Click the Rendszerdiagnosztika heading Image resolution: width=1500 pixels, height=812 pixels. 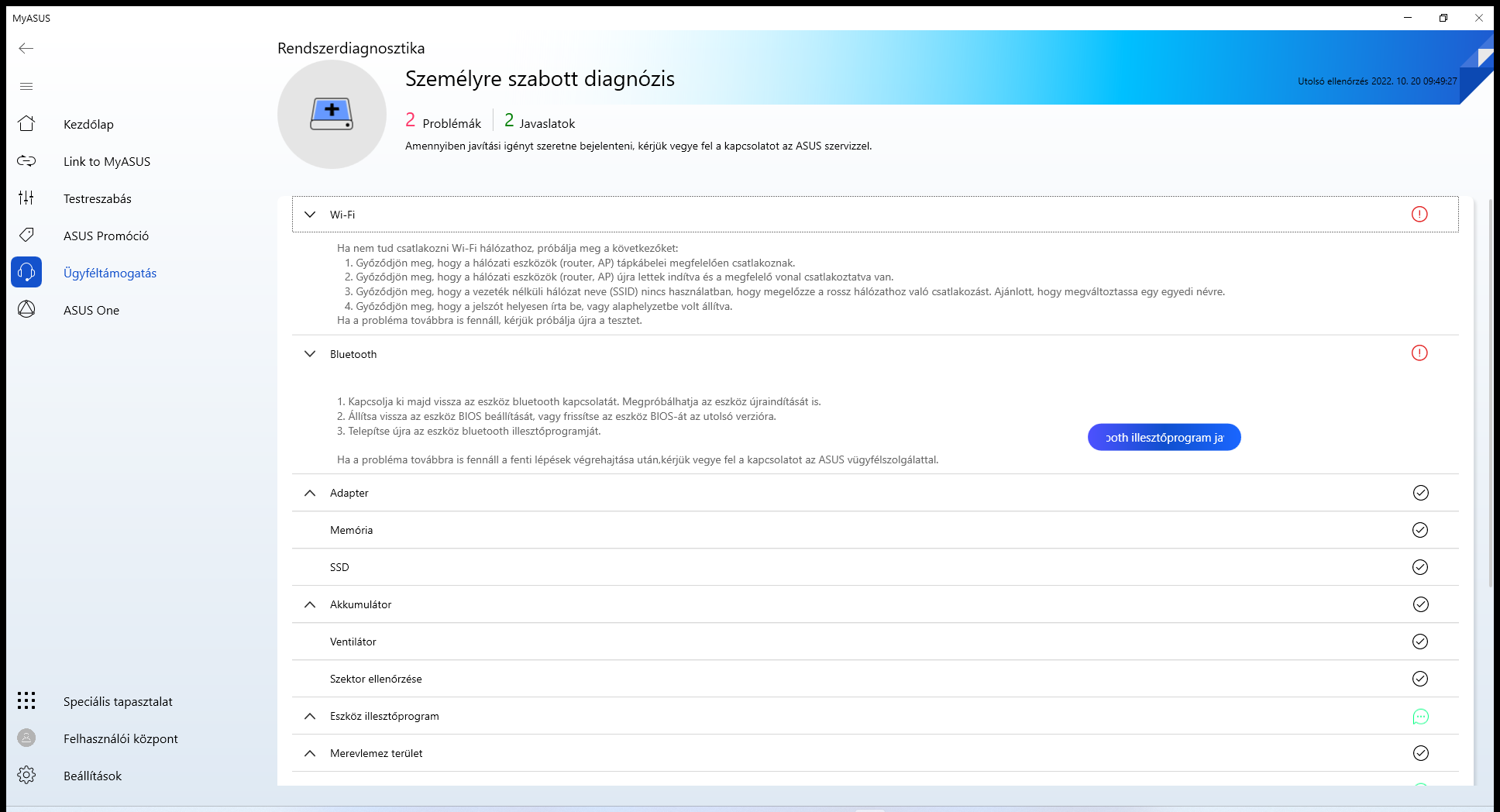pos(351,48)
